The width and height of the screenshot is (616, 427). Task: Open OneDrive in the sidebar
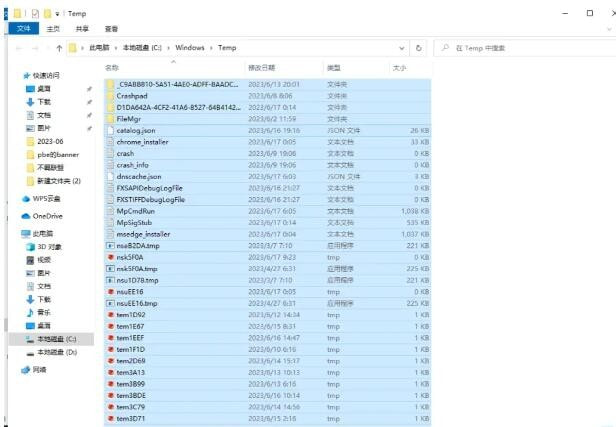(46, 215)
